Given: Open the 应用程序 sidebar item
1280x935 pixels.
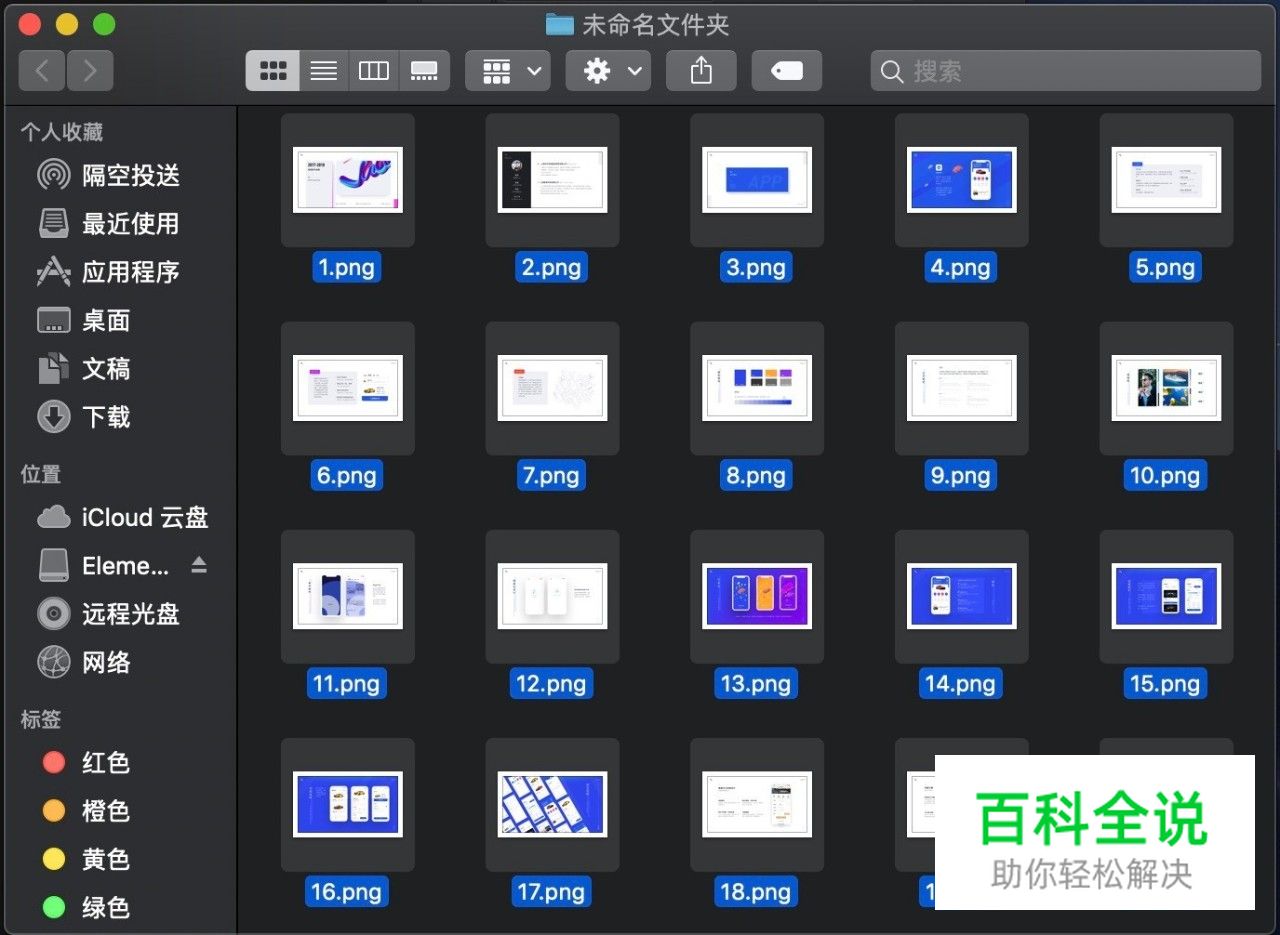Looking at the screenshot, I should coord(130,272).
